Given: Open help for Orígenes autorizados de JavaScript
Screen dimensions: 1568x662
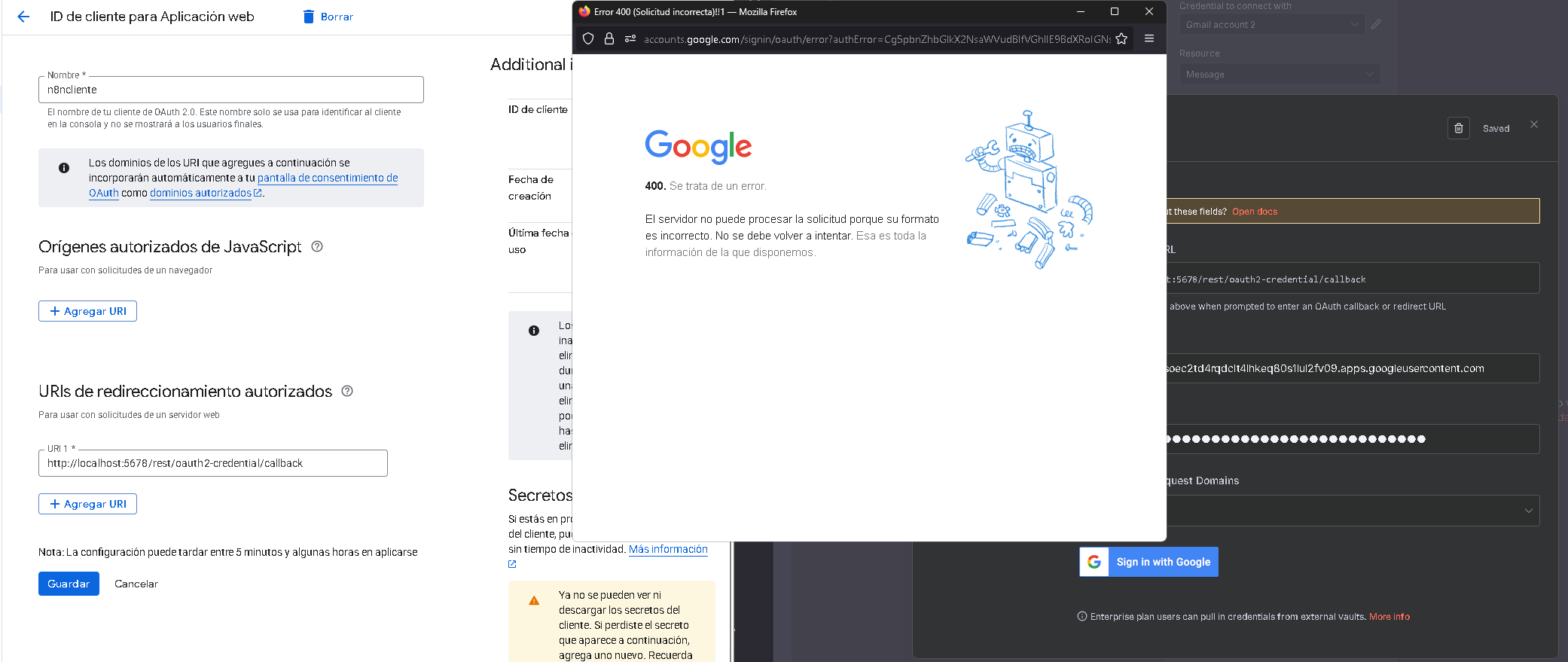Looking at the screenshot, I should [x=317, y=246].
